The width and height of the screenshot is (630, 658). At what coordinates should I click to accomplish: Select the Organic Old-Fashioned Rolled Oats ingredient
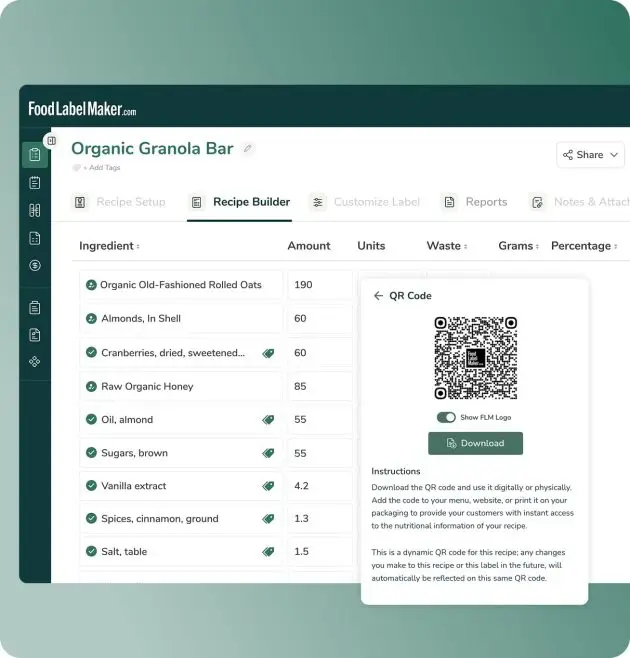click(181, 285)
